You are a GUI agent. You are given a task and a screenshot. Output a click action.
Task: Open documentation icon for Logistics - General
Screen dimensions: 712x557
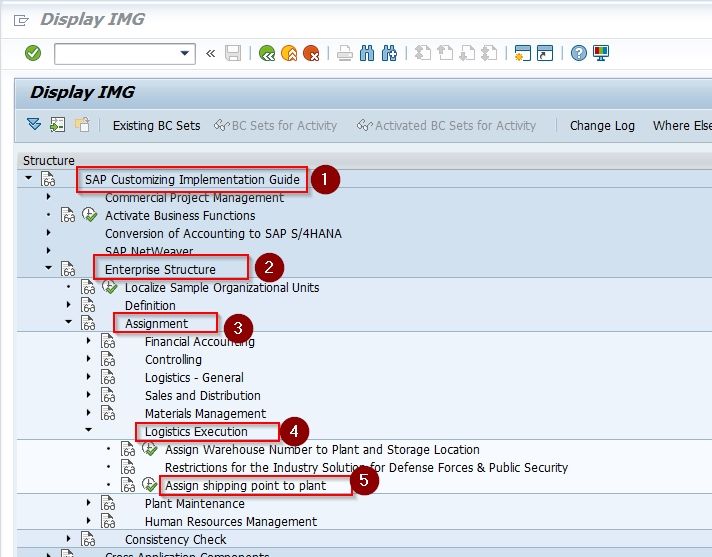[x=108, y=377]
